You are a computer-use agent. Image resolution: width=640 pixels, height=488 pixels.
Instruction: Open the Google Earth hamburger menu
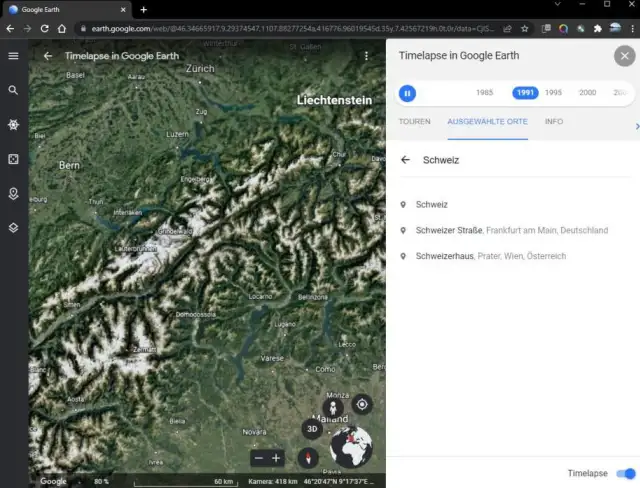pos(13,55)
